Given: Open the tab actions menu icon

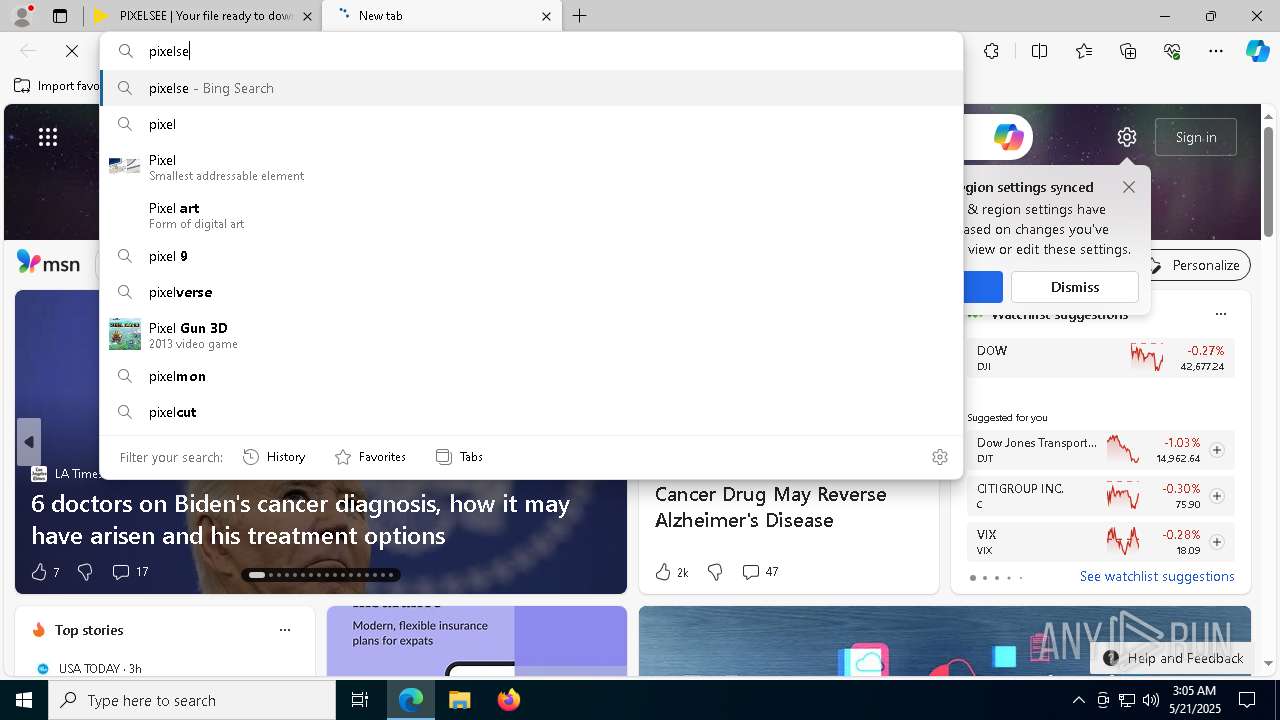Looking at the screenshot, I should 60,16.
